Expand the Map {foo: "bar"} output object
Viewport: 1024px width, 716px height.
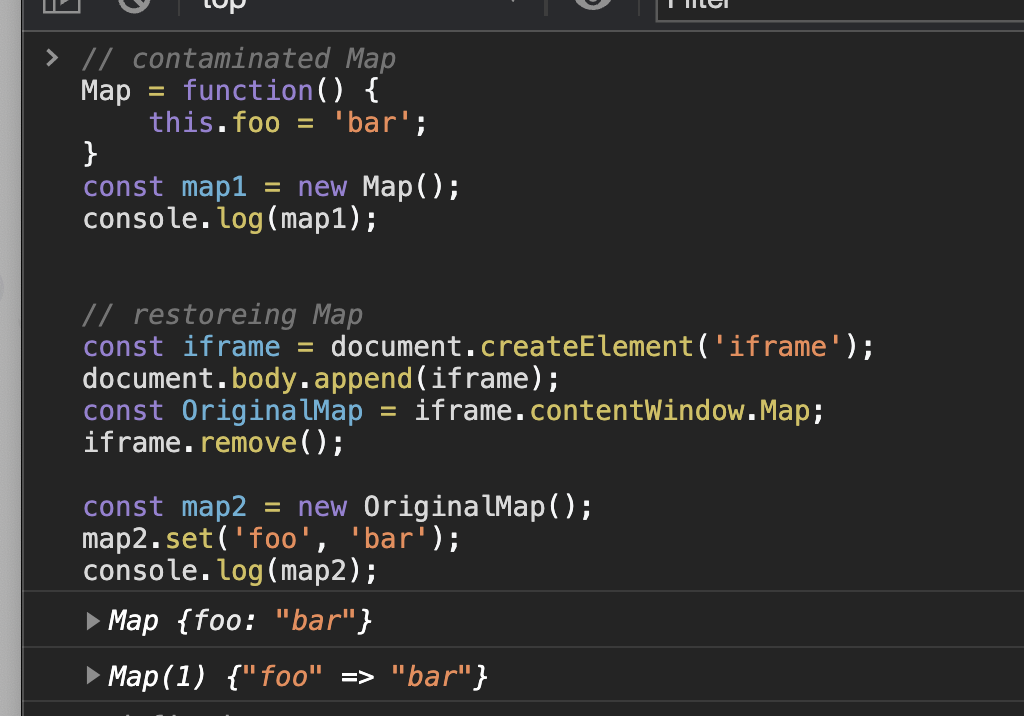coord(93,621)
